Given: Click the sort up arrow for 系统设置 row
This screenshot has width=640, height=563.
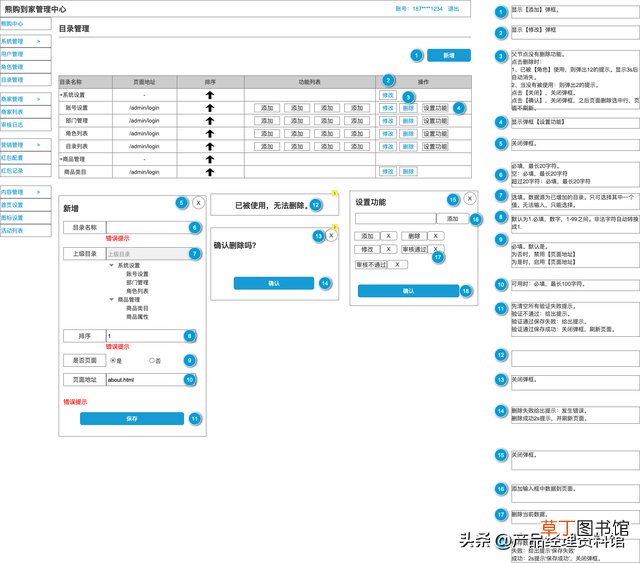Looking at the screenshot, I should tap(210, 95).
